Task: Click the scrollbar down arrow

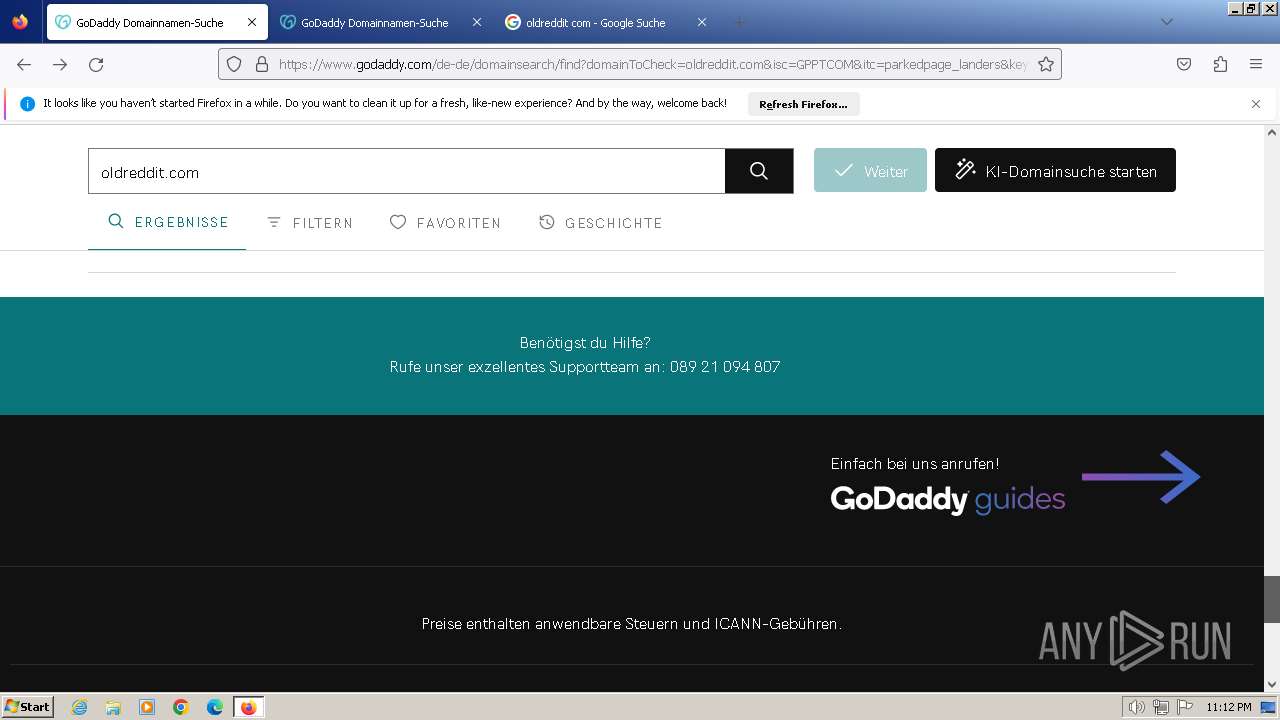Action: click(x=1272, y=685)
